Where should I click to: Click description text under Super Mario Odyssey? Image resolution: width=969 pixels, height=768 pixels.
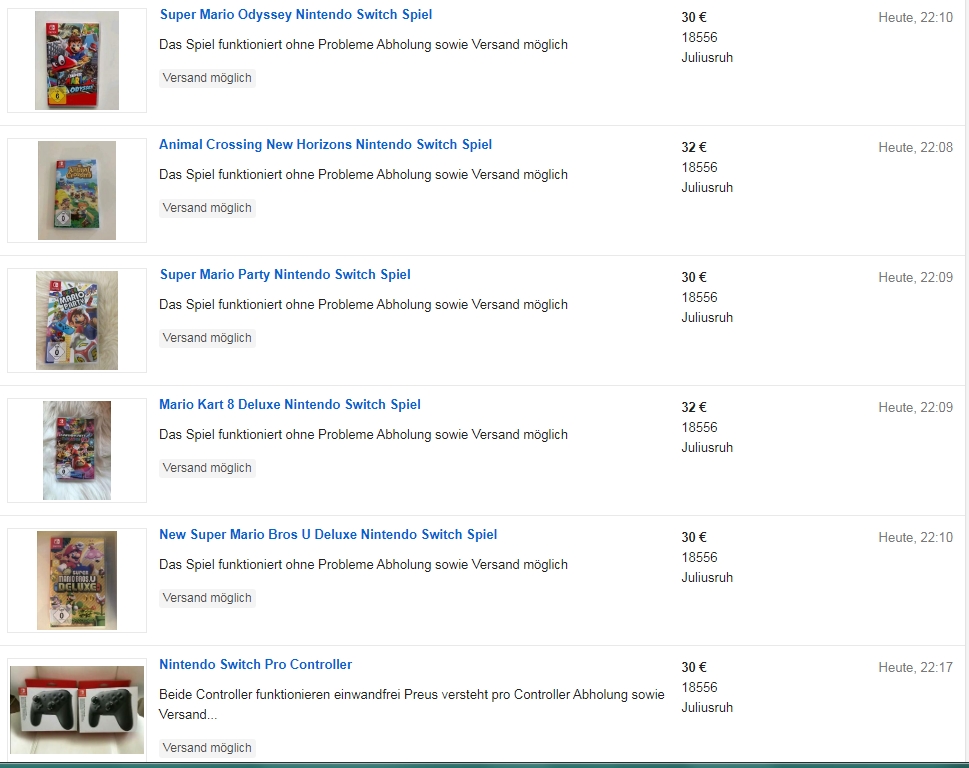pos(363,44)
